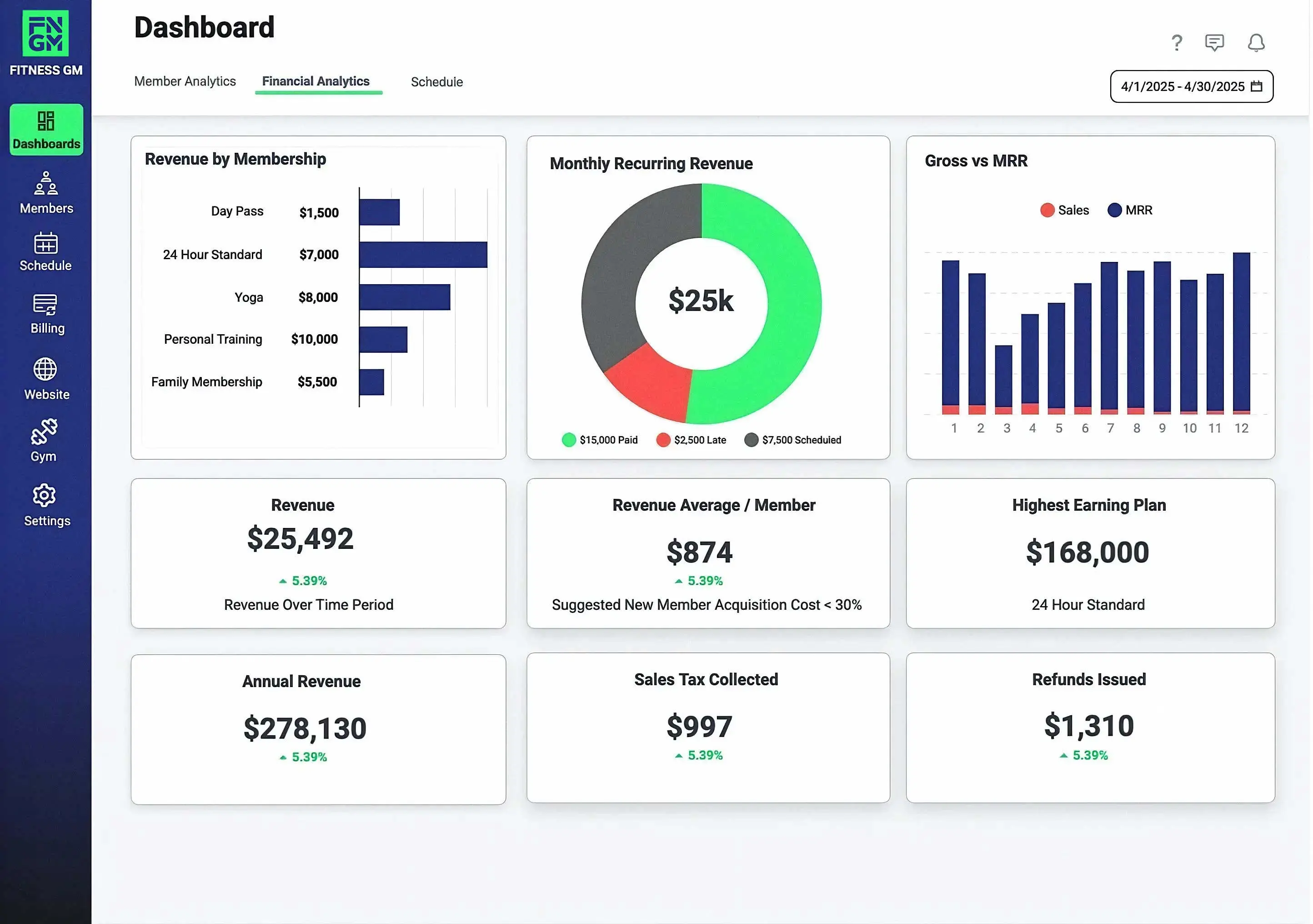Toggle the $2,500 Late donut legend item
This screenshot has width=1313, height=924.
click(692, 439)
